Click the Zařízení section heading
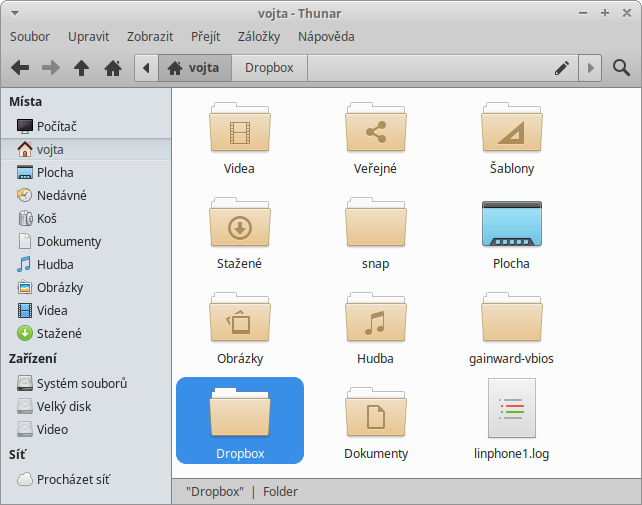The width and height of the screenshot is (642, 505). pos(33,359)
